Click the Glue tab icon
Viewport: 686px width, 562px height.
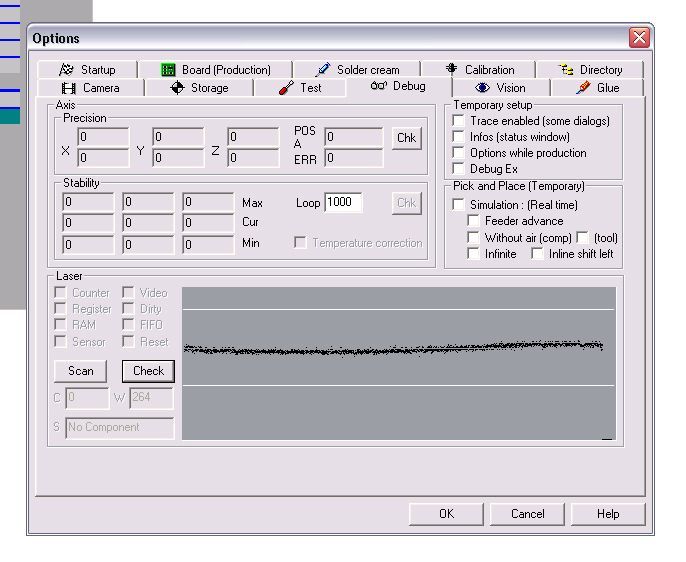(x=583, y=87)
